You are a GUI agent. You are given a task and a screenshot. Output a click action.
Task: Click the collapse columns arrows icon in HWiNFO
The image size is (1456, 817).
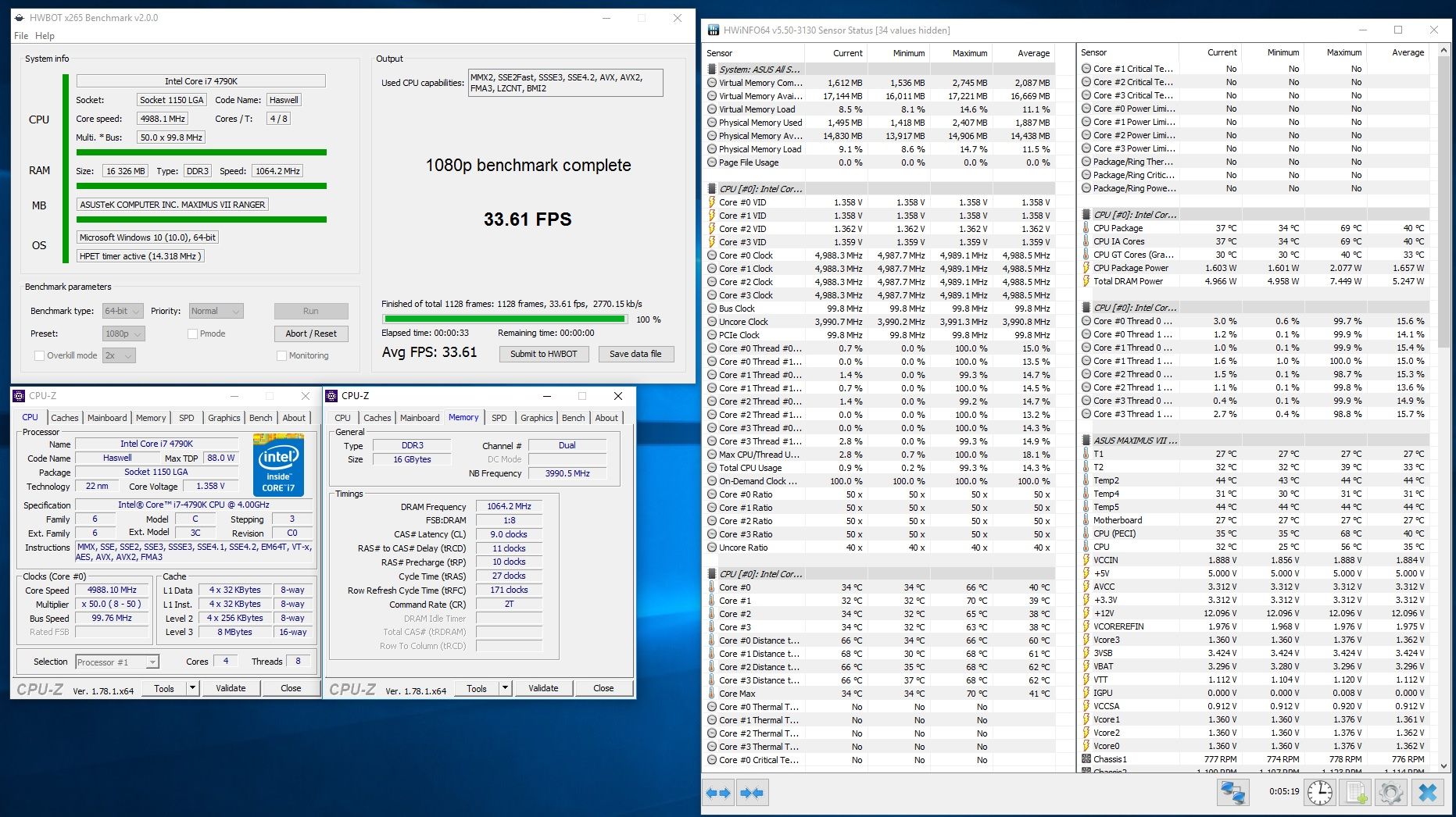click(752, 793)
